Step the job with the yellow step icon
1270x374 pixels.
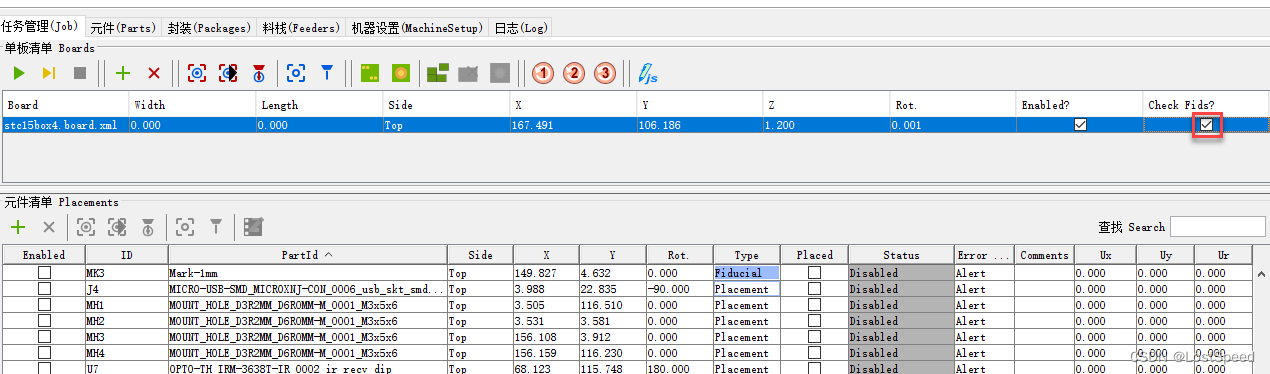point(49,73)
